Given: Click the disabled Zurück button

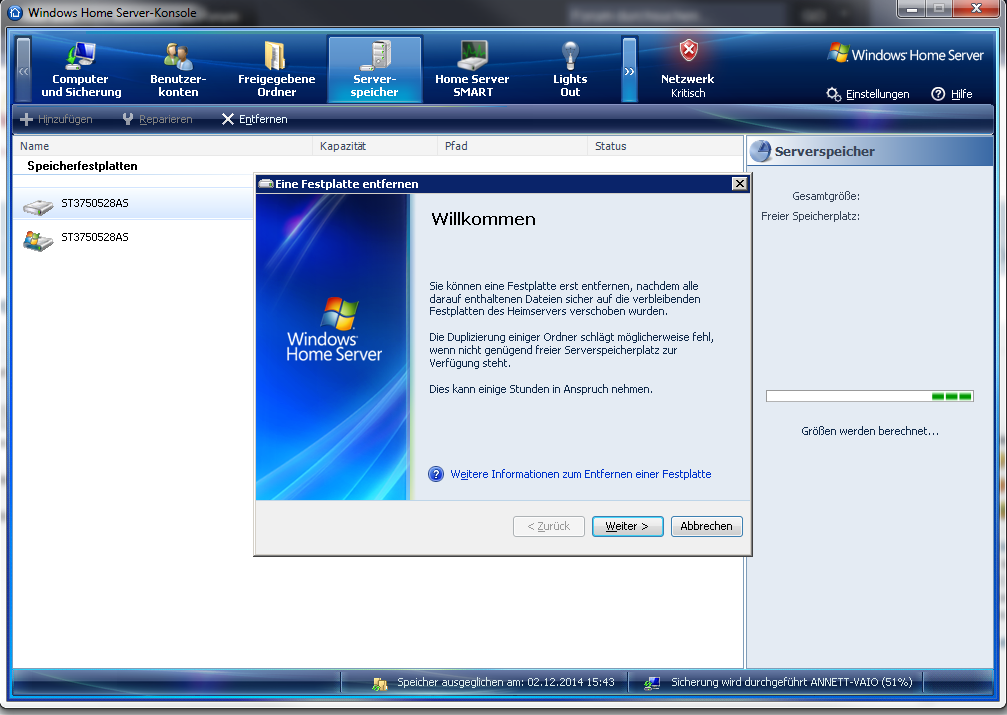Looking at the screenshot, I should tap(548, 526).
